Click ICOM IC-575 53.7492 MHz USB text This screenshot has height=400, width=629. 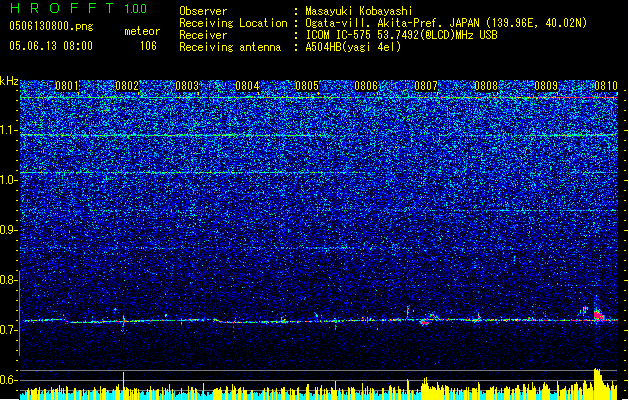pyautogui.click(x=401, y=35)
